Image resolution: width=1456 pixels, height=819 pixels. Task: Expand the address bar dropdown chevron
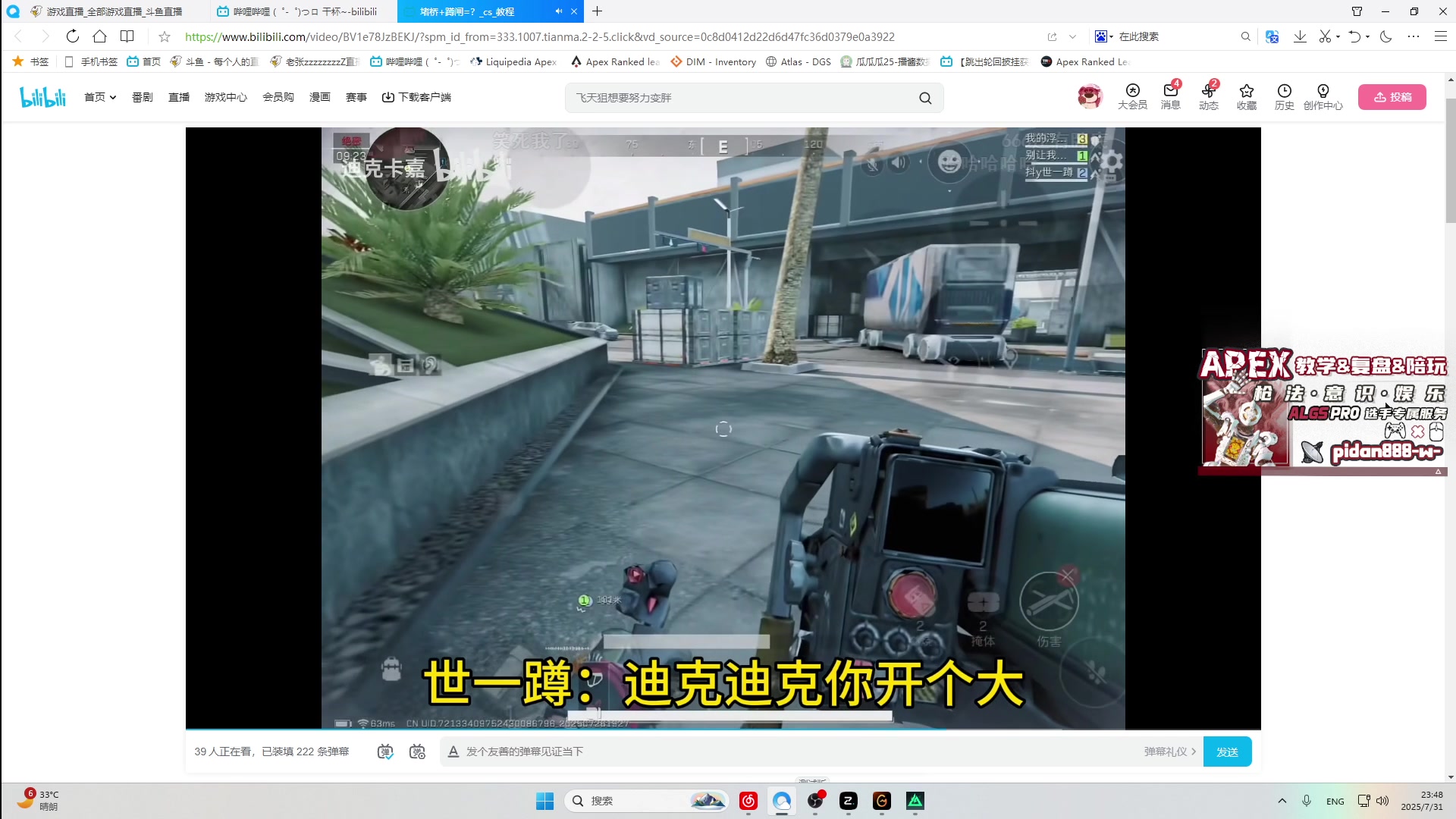point(1072,36)
